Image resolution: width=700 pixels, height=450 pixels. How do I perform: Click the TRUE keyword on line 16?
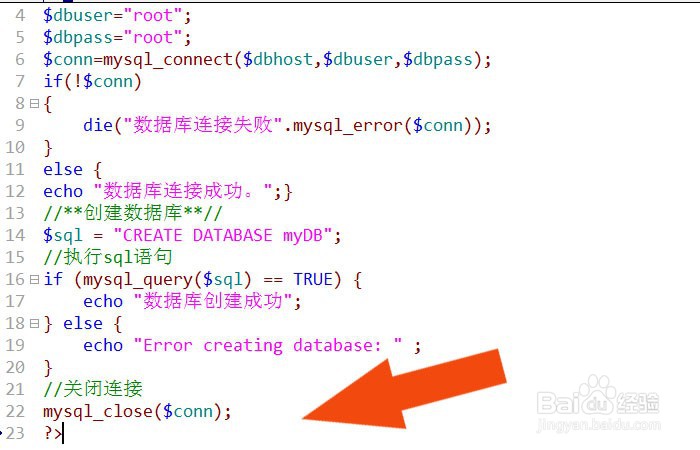click(x=313, y=279)
